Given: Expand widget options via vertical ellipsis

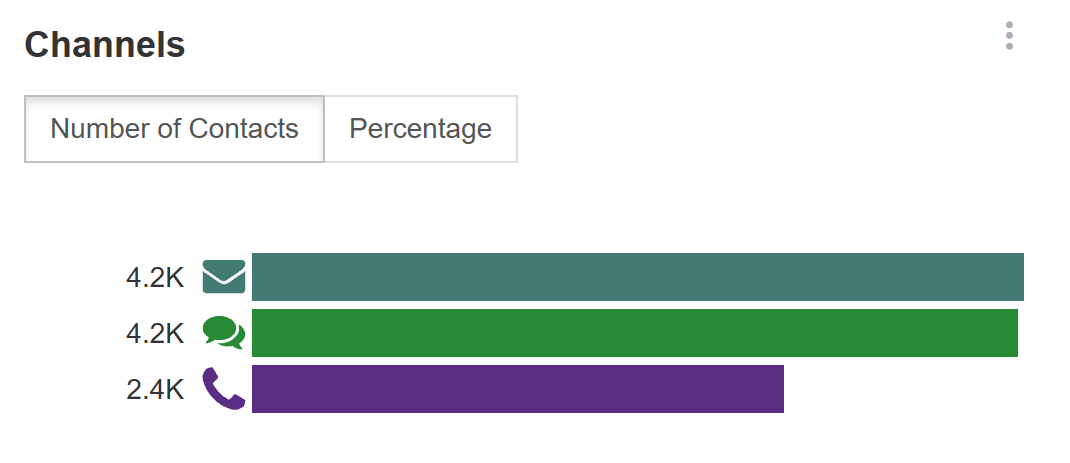Looking at the screenshot, I should pyautogui.click(x=1009, y=36).
